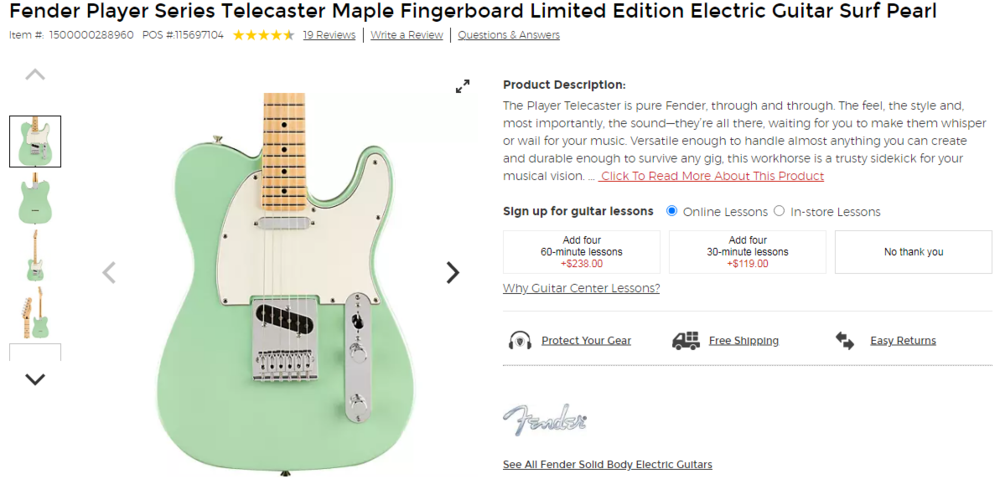Select the guitar back view thumbnail
Image resolution: width=1000 pixels, height=479 pixels.
(35, 198)
